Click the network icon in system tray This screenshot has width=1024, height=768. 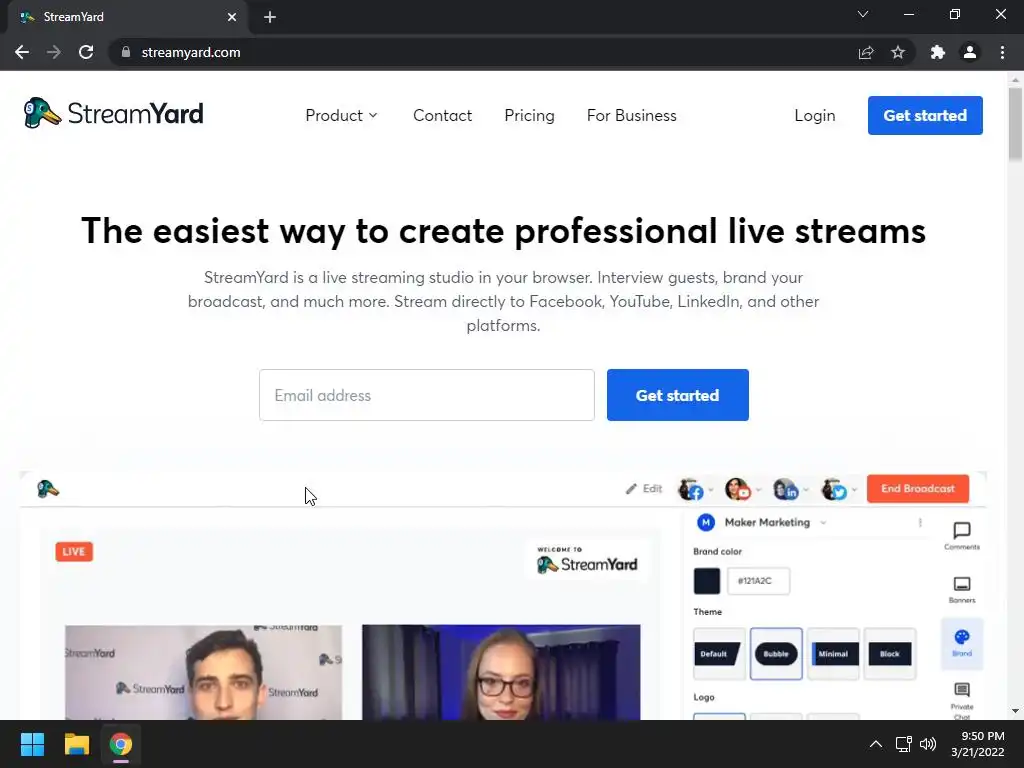point(903,744)
